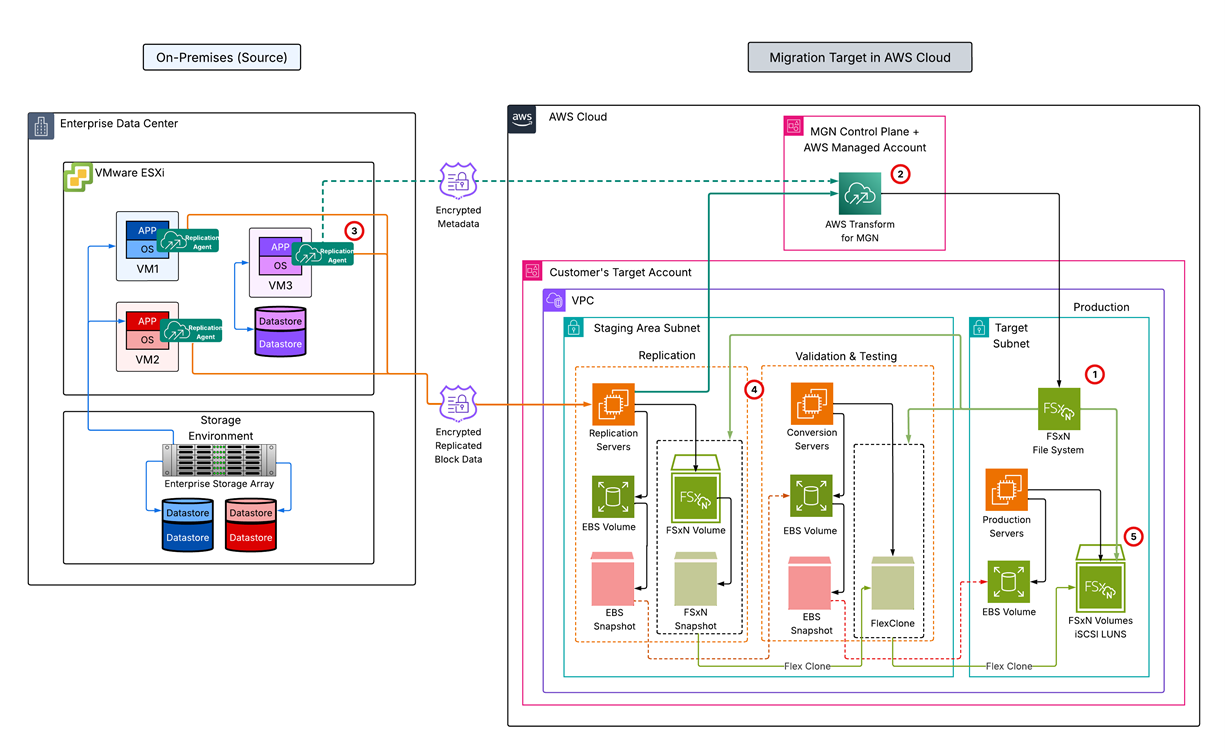Select the AWS Transform for MGN icon

tap(860, 193)
